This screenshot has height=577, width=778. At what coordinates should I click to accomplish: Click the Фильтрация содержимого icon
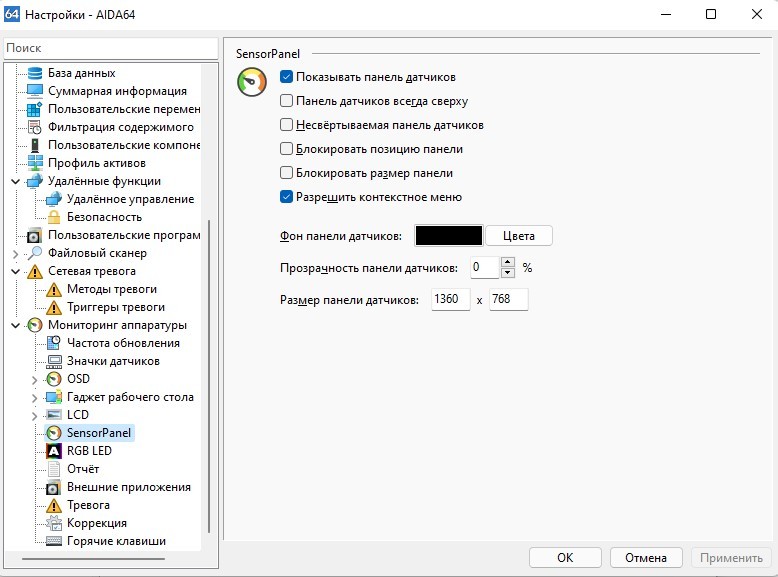(x=35, y=127)
